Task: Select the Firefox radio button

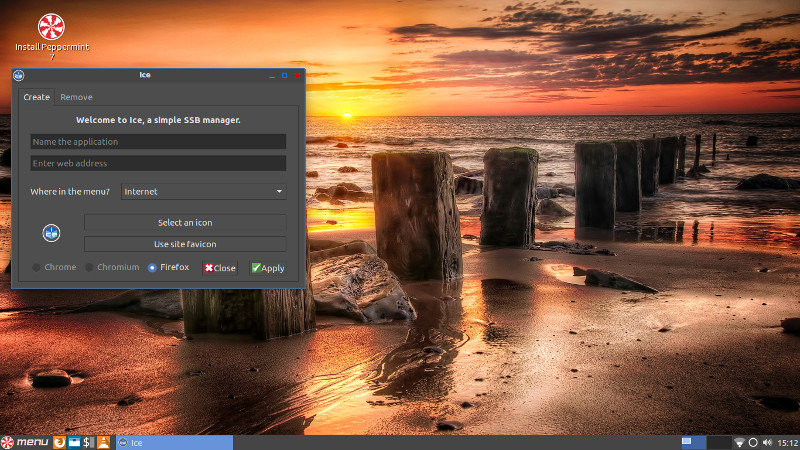Action: [x=153, y=268]
